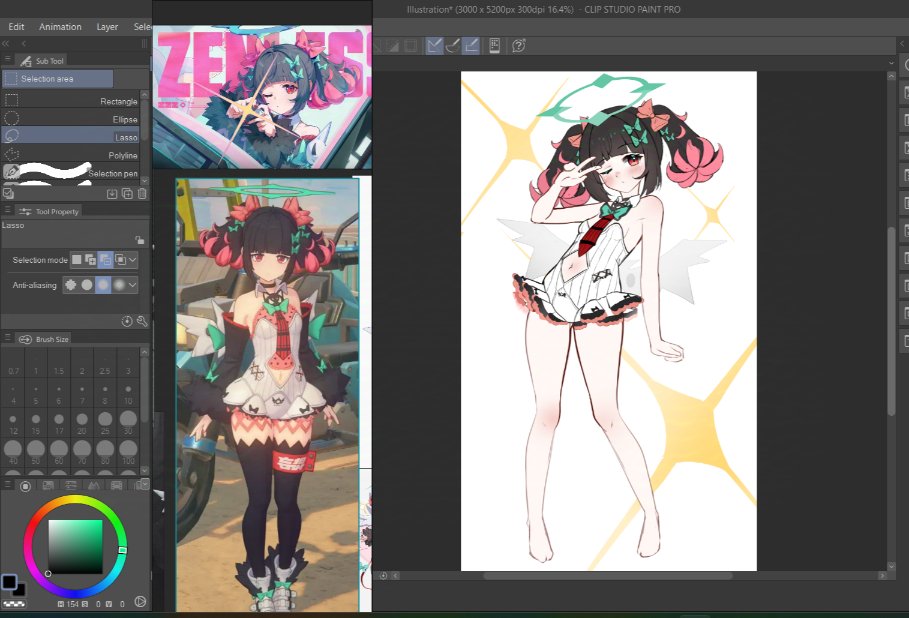Expand the Selection mode dropdown
This screenshot has height=618, width=909.
click(133, 260)
